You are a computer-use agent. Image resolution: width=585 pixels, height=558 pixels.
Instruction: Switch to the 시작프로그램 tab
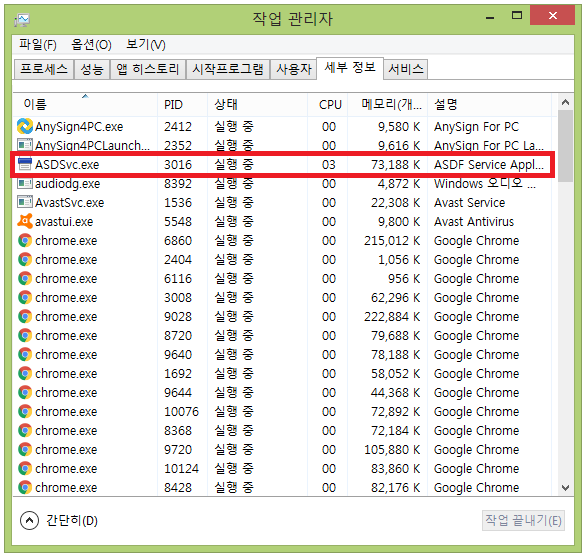tap(228, 69)
